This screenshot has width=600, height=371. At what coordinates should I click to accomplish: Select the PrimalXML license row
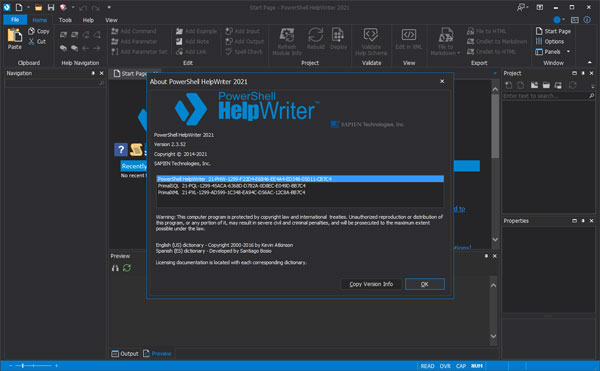[300, 192]
